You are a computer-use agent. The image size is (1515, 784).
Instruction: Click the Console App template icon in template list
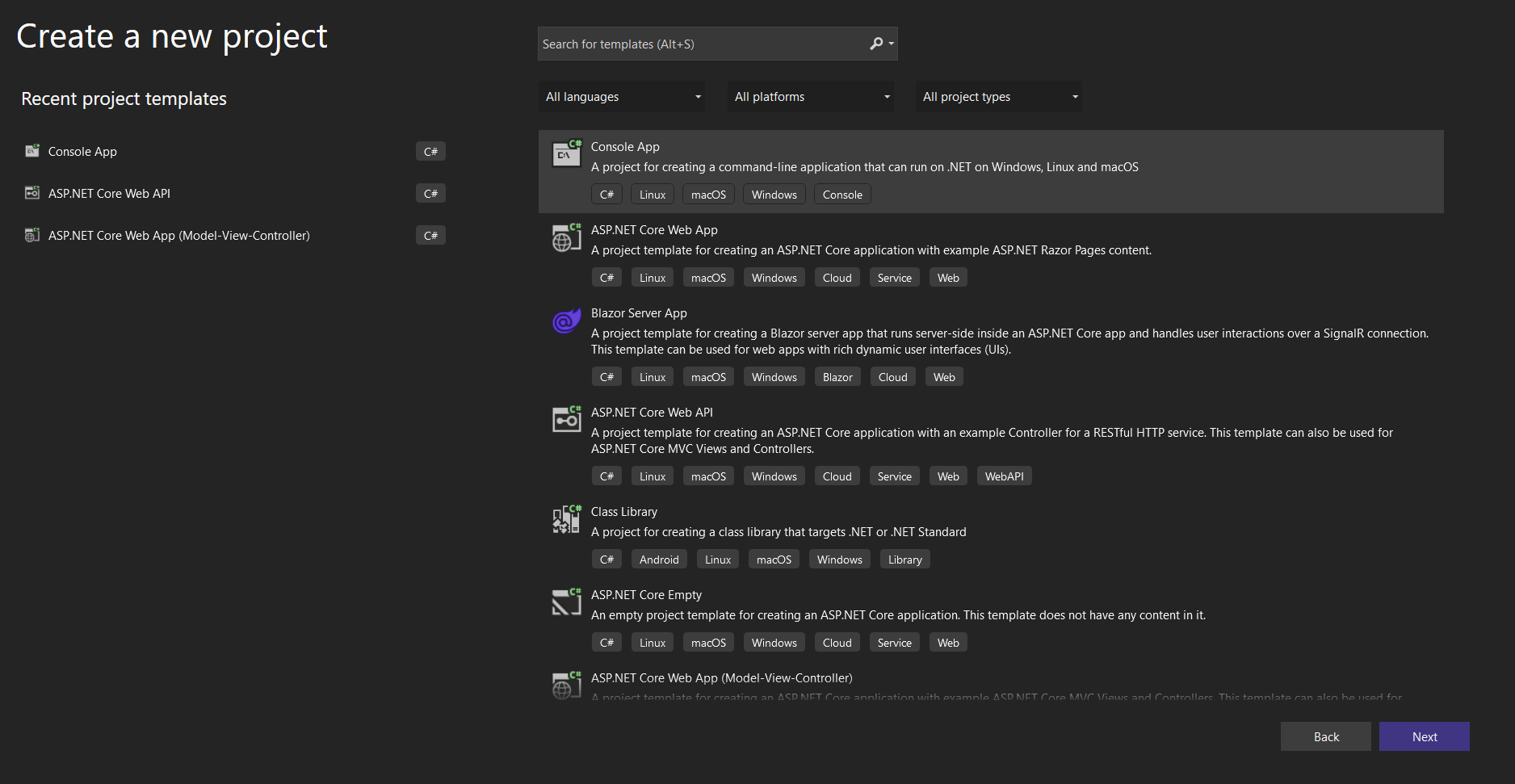coord(567,153)
